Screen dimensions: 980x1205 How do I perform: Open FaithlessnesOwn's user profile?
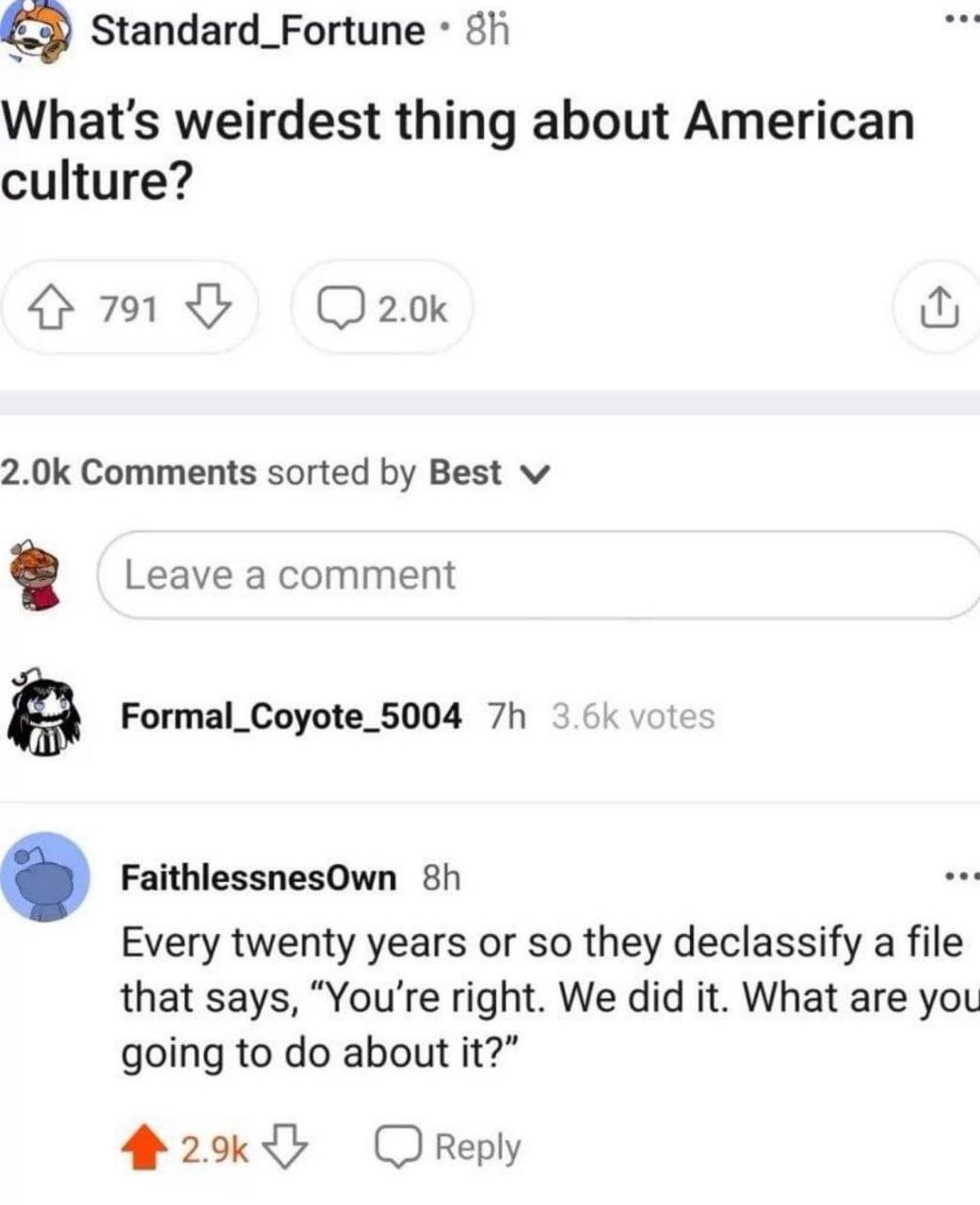pos(259,877)
